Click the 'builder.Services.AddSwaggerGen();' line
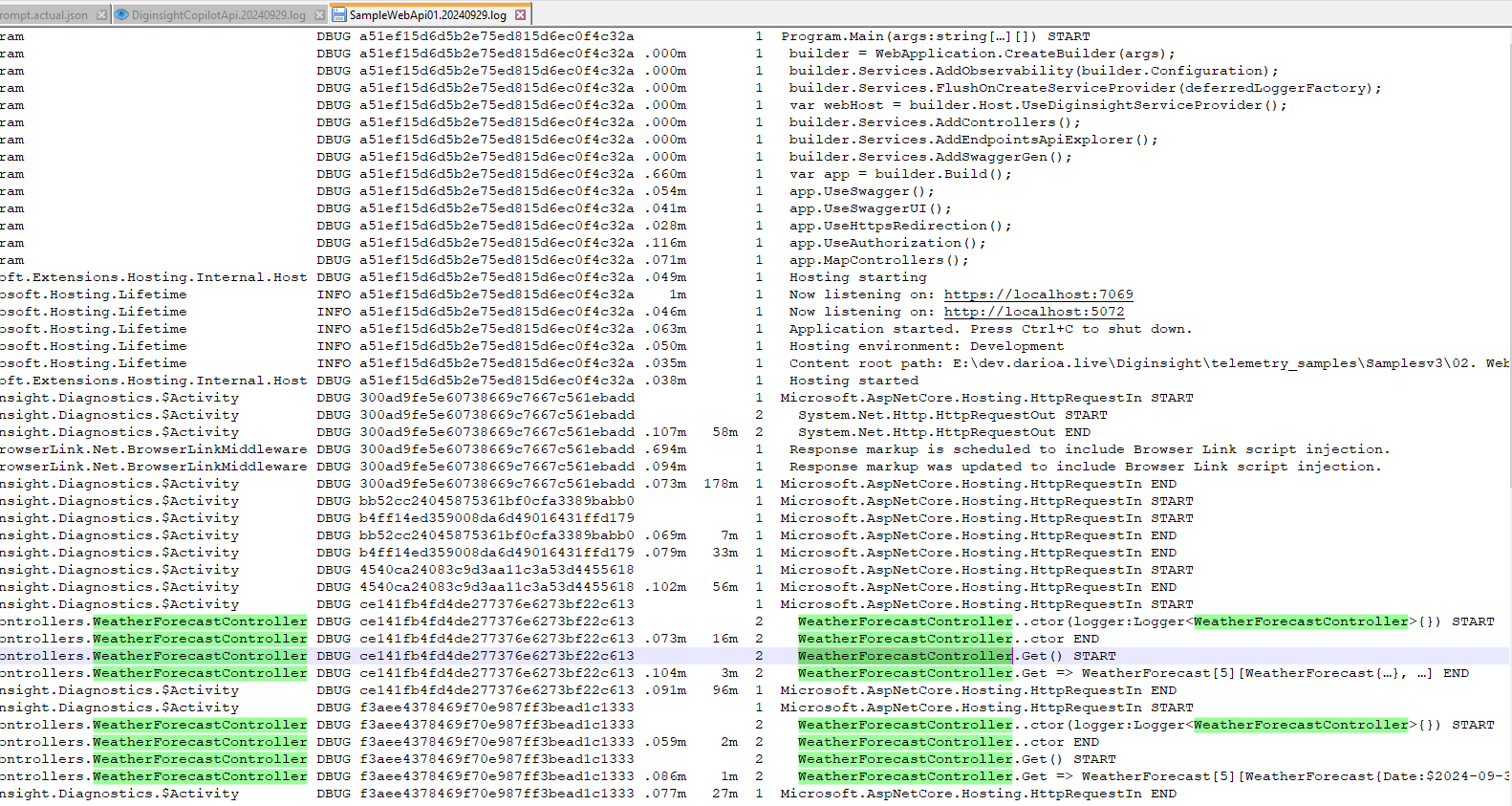This screenshot has height=806, width=1512. coord(930,157)
